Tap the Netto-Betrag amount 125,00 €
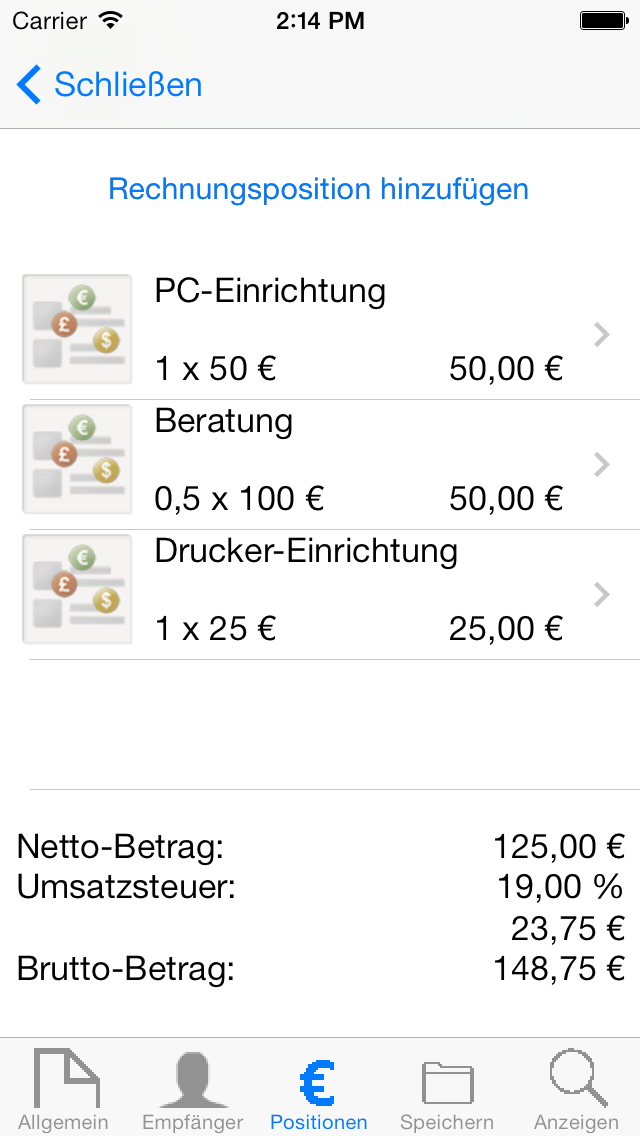The image size is (640, 1136). click(x=558, y=846)
